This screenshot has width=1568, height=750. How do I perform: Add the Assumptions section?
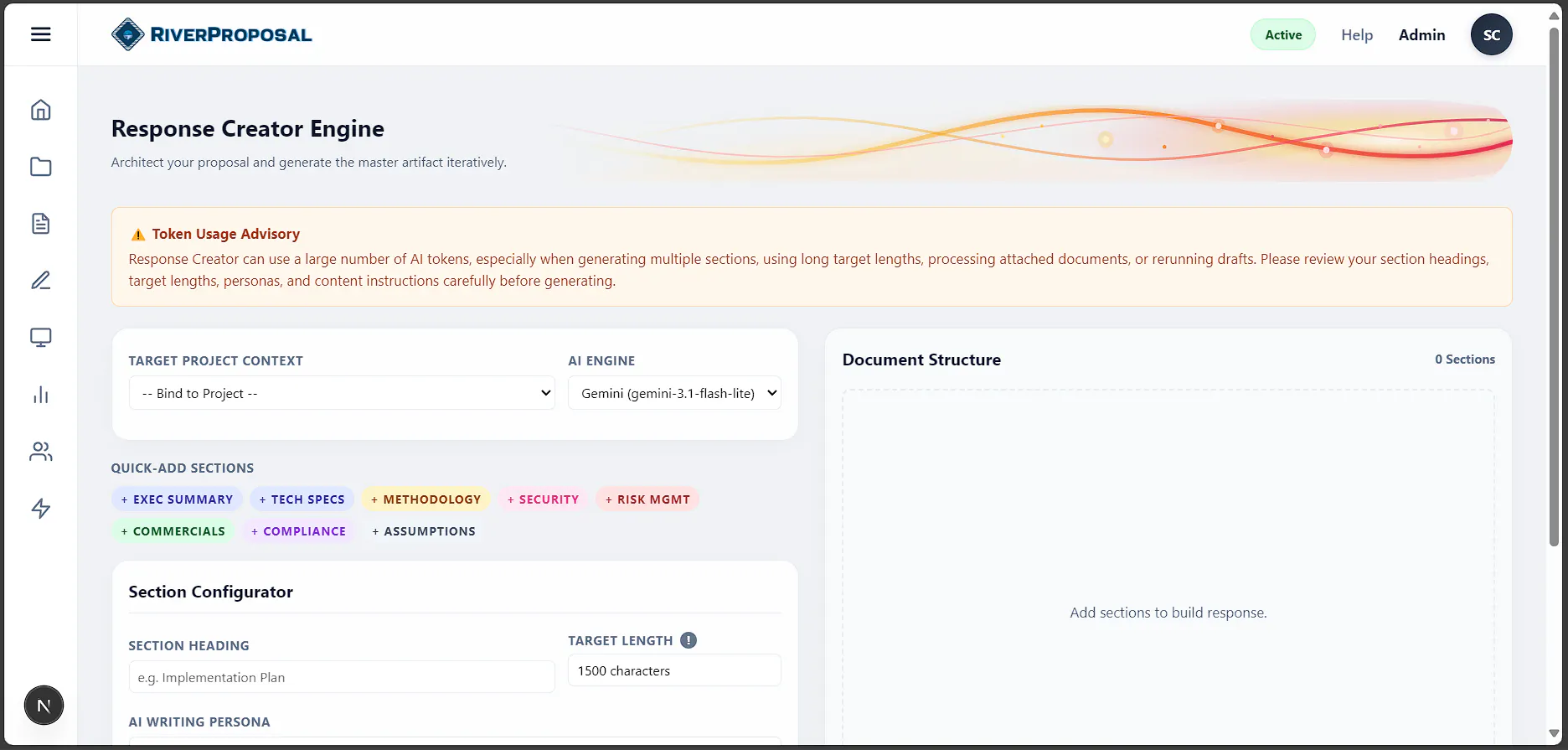point(424,531)
